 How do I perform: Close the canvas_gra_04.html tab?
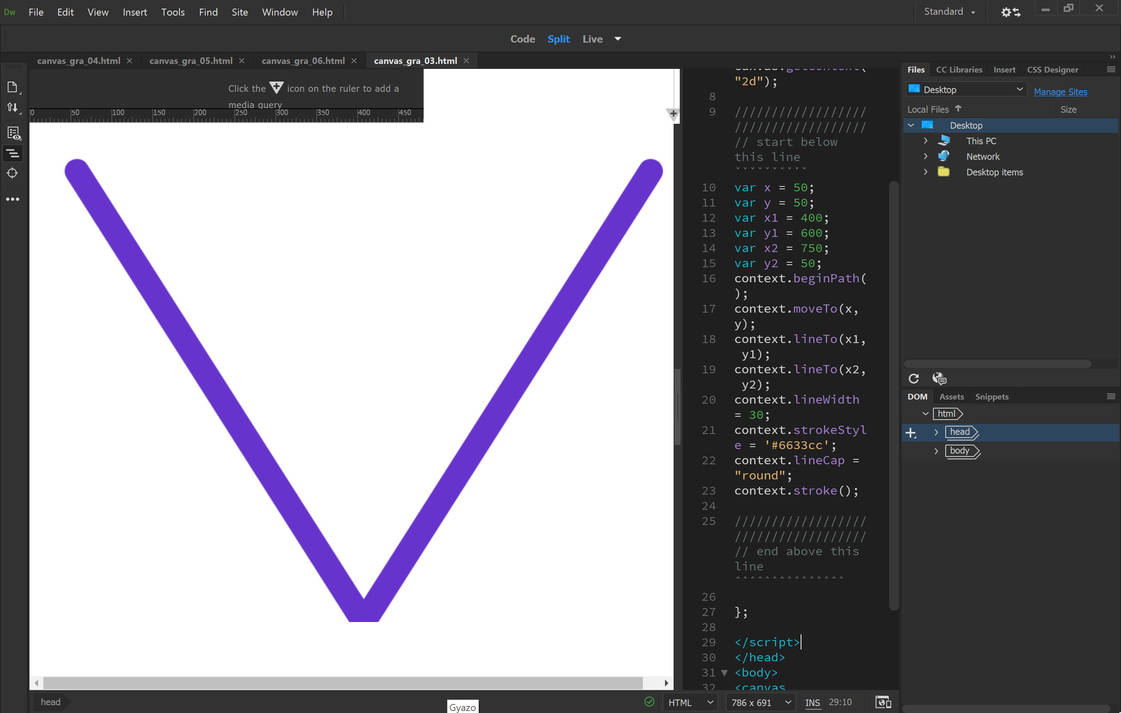pyautogui.click(x=129, y=61)
